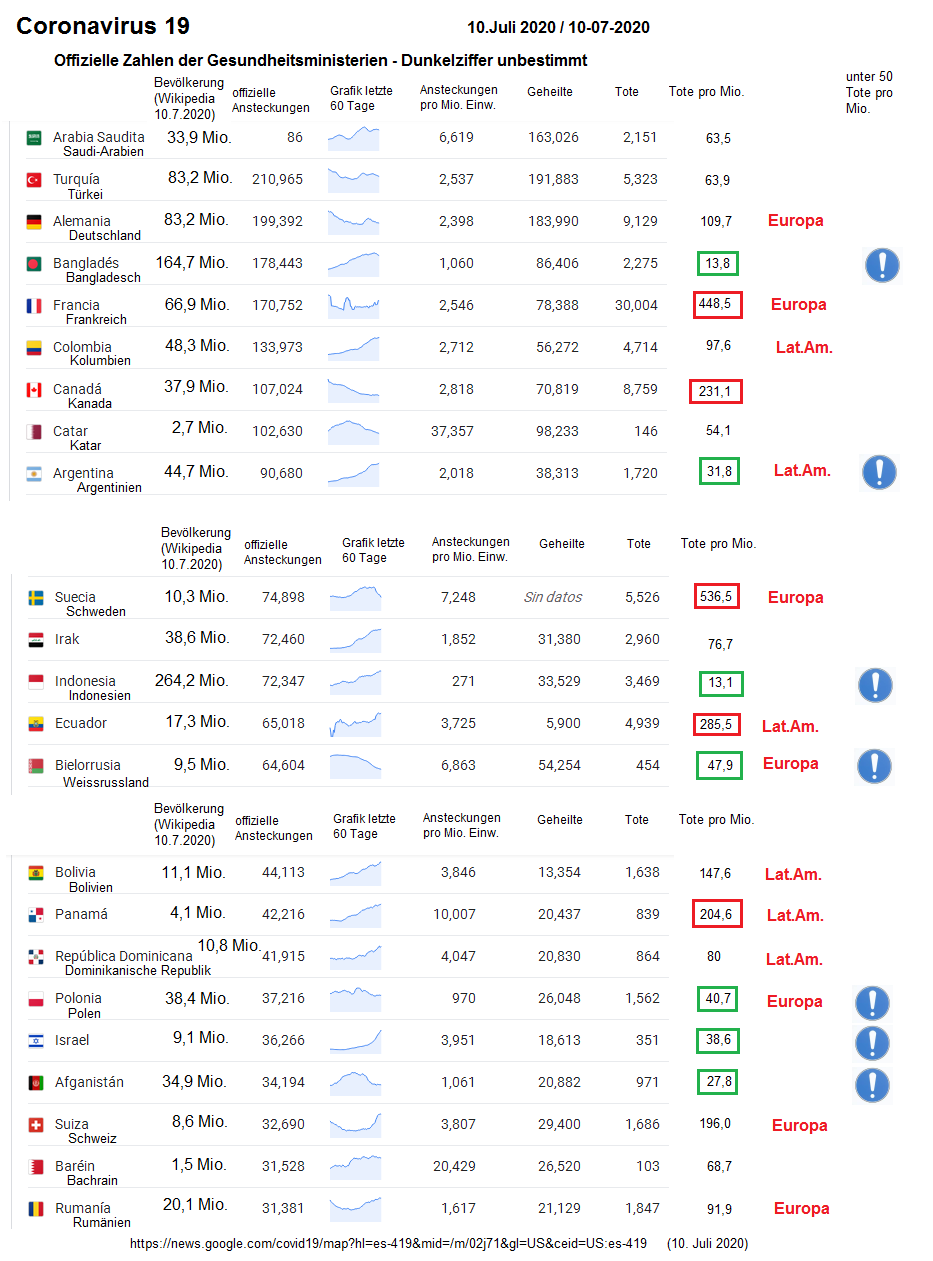This screenshot has height=1261, width=933.
Task: Click the Germany flag icon
Action: tap(34, 222)
